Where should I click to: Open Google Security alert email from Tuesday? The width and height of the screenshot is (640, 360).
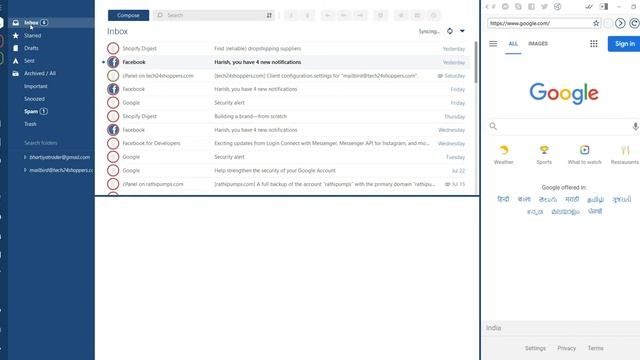pos(286,157)
